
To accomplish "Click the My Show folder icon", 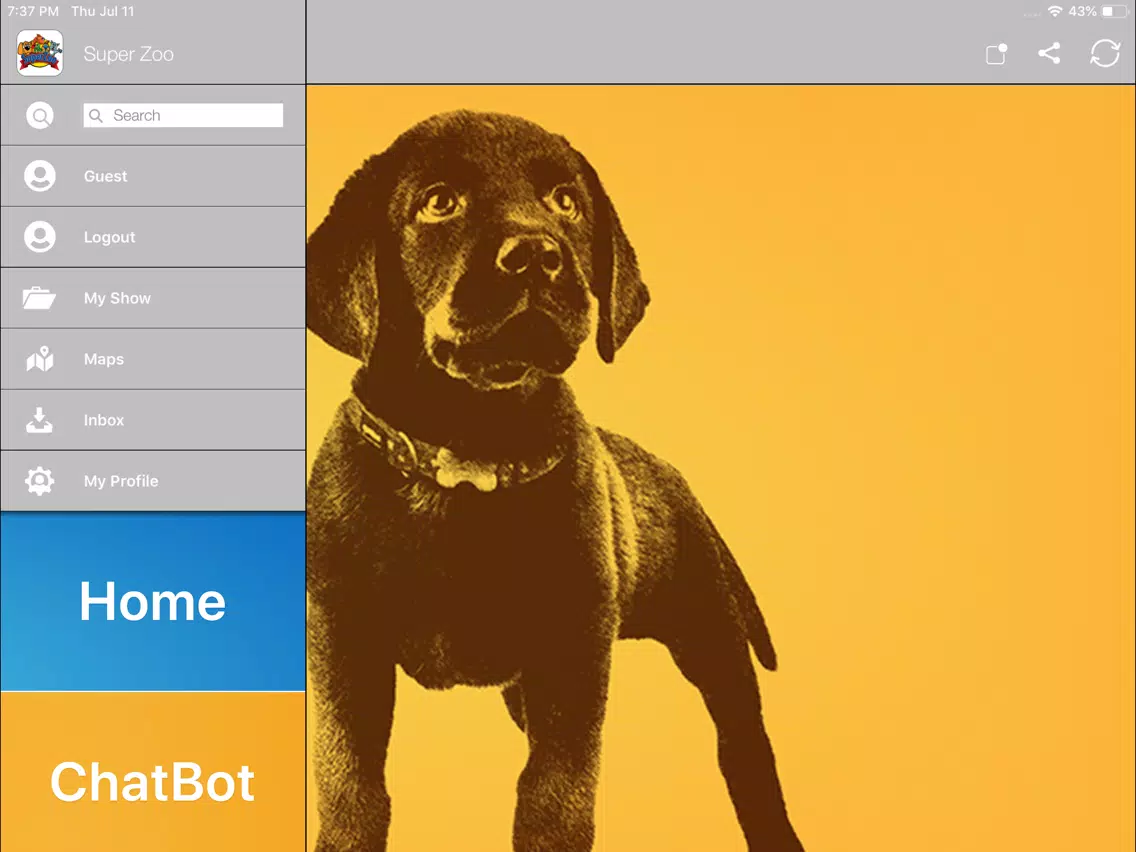I will point(39,298).
